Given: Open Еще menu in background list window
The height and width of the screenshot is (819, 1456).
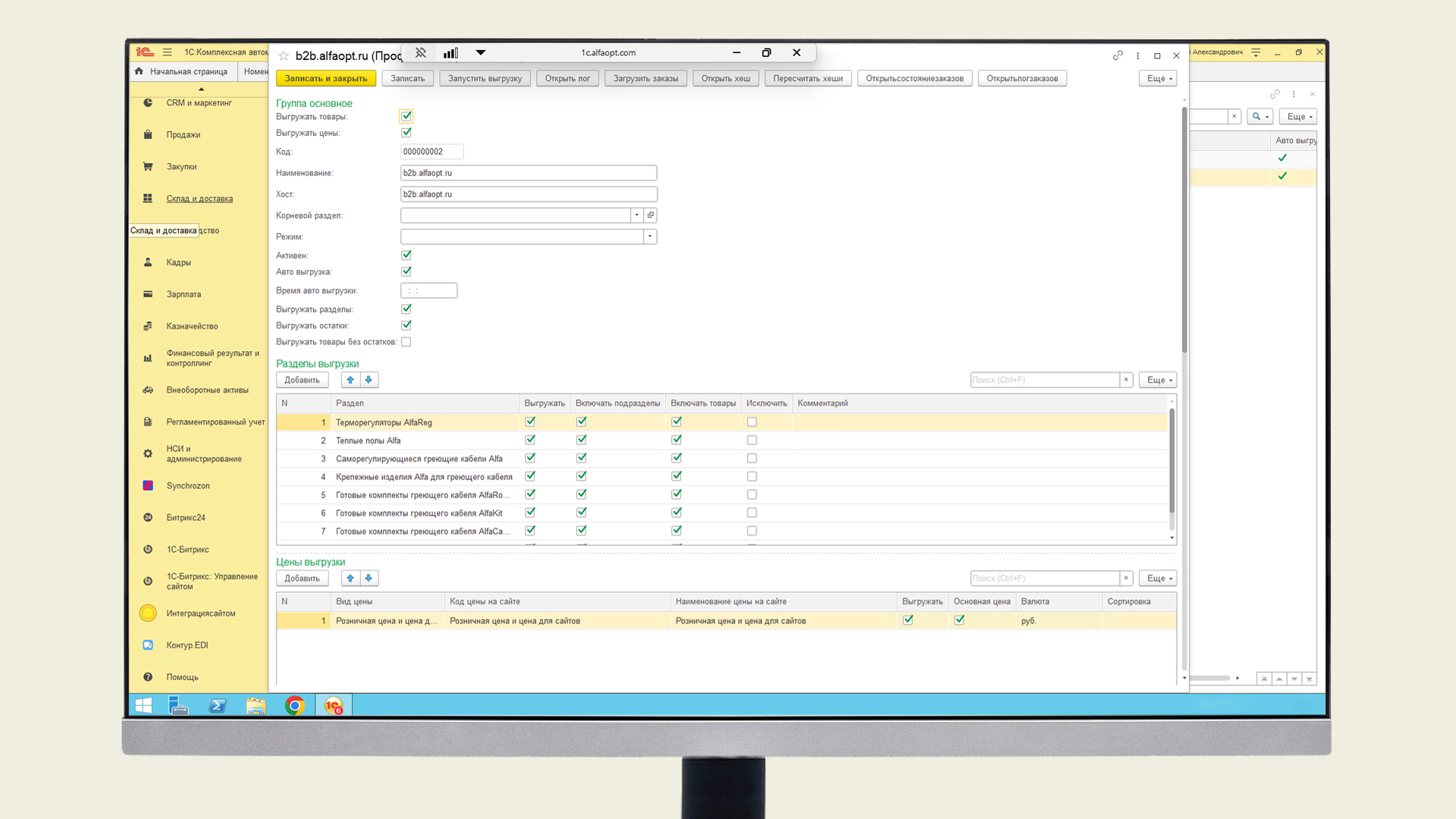Looking at the screenshot, I should (x=1298, y=116).
